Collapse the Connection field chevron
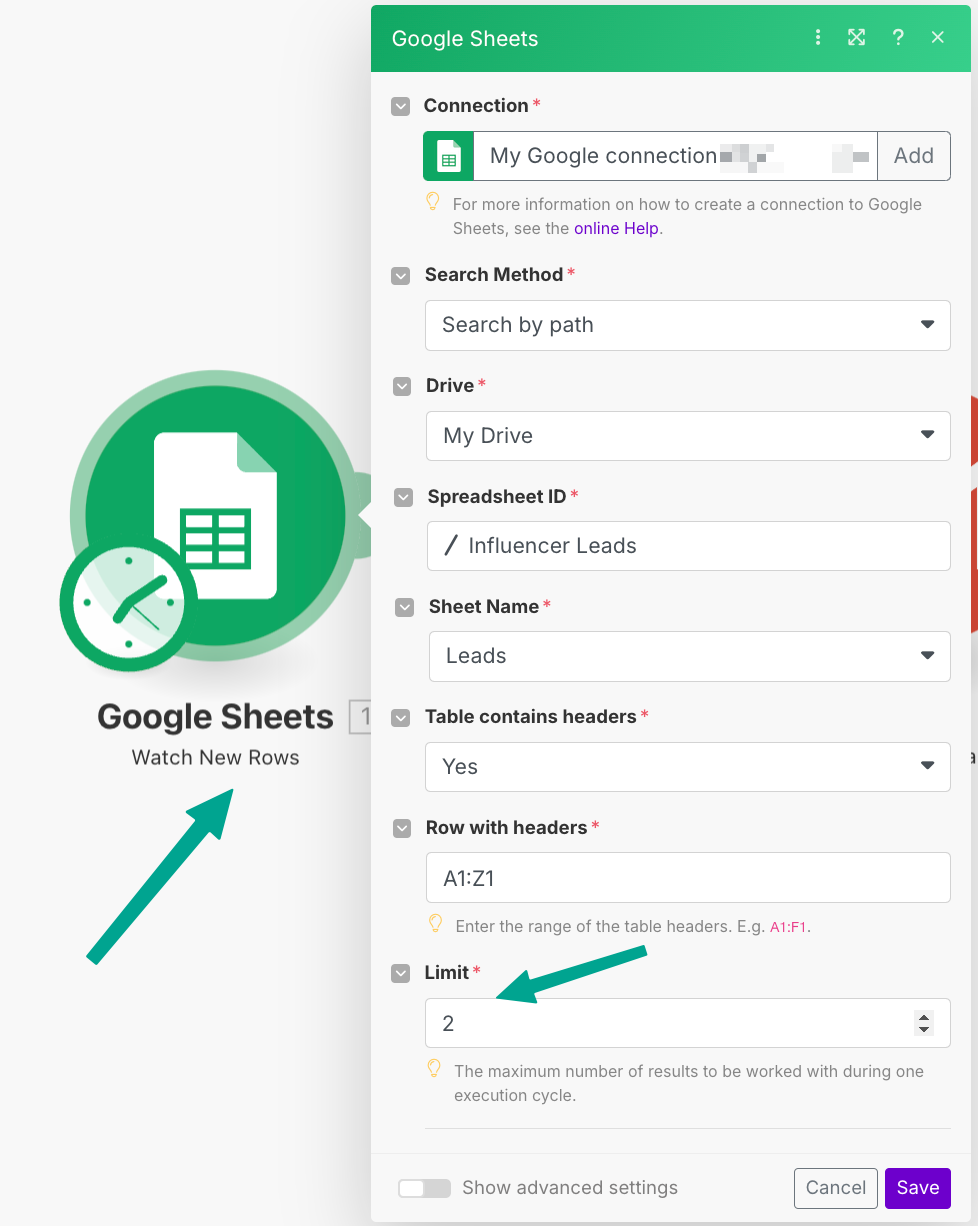Viewport: 978px width, 1226px height. 401,106
